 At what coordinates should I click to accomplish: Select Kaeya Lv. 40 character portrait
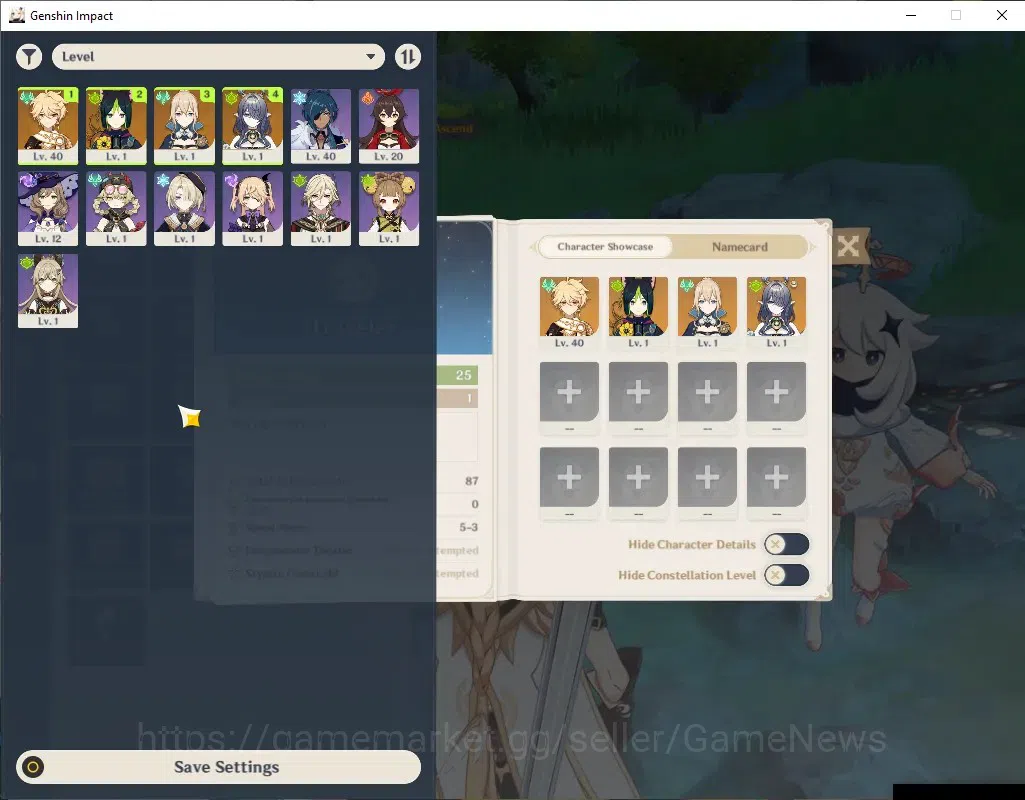point(320,125)
